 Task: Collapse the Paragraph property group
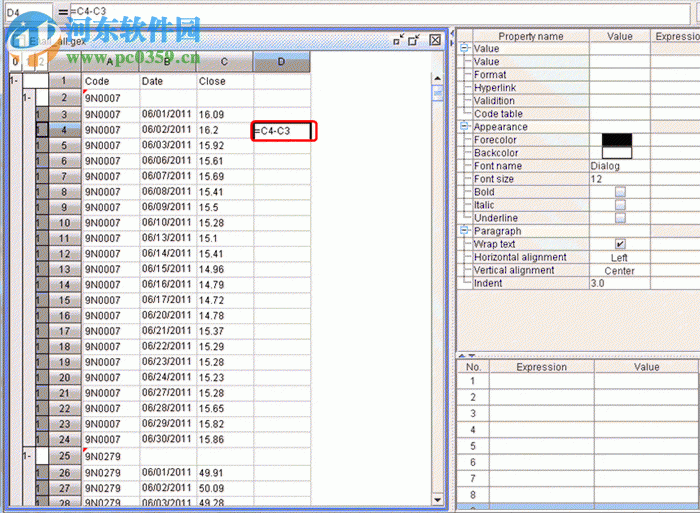point(465,231)
